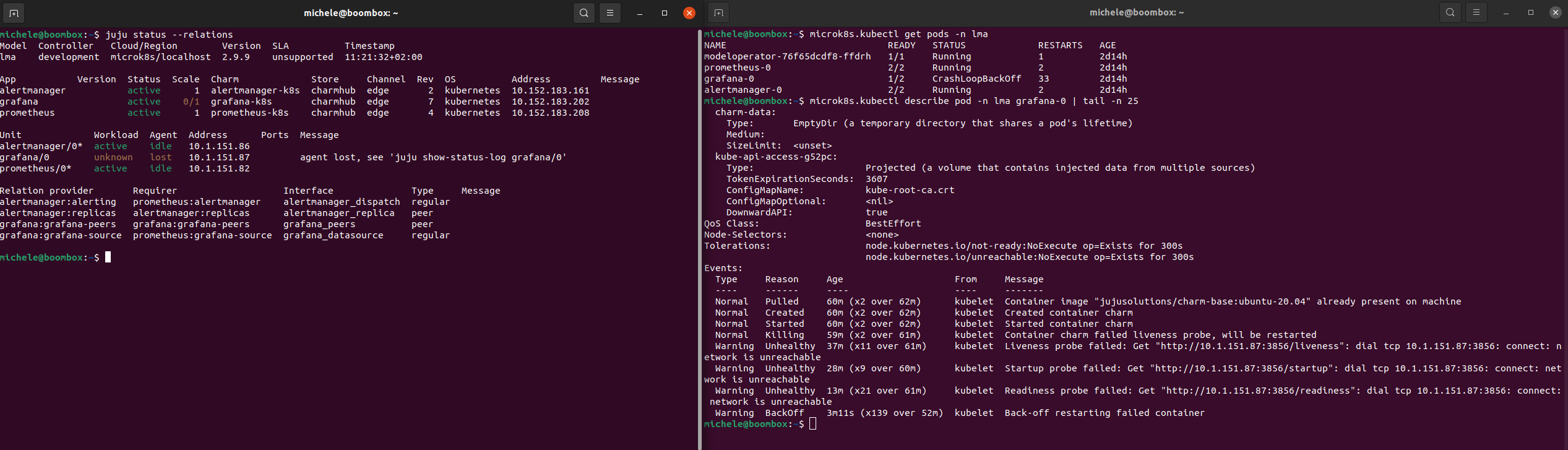Close the left terminal with orange button

[689, 13]
